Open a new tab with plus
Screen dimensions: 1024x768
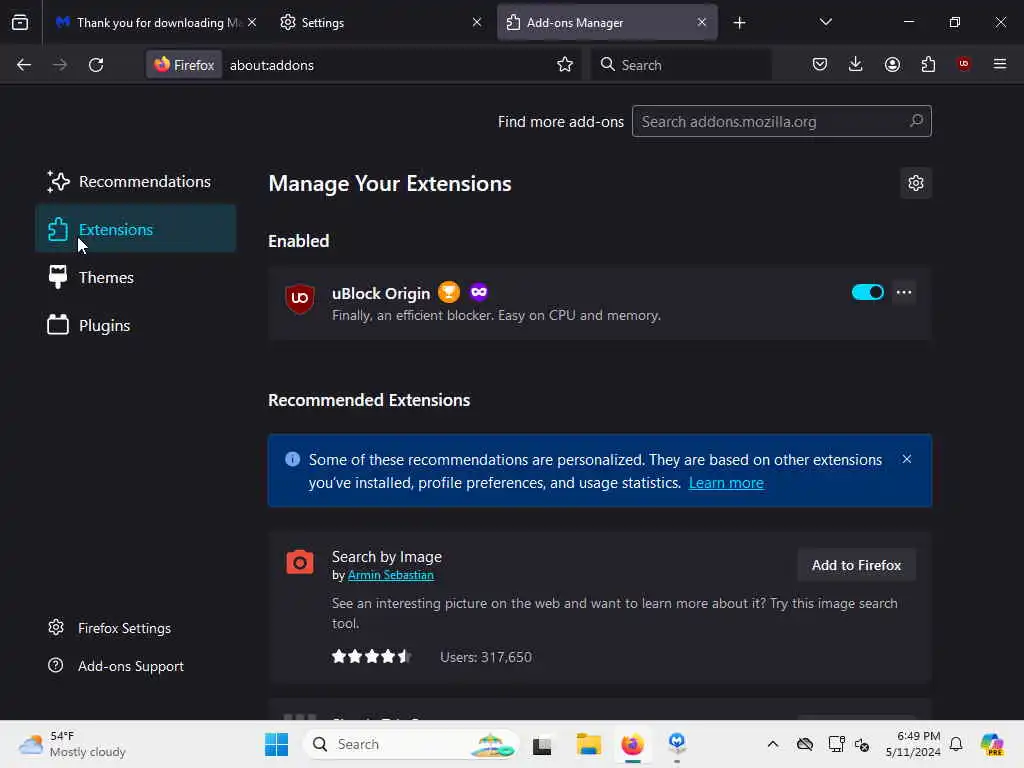(739, 23)
